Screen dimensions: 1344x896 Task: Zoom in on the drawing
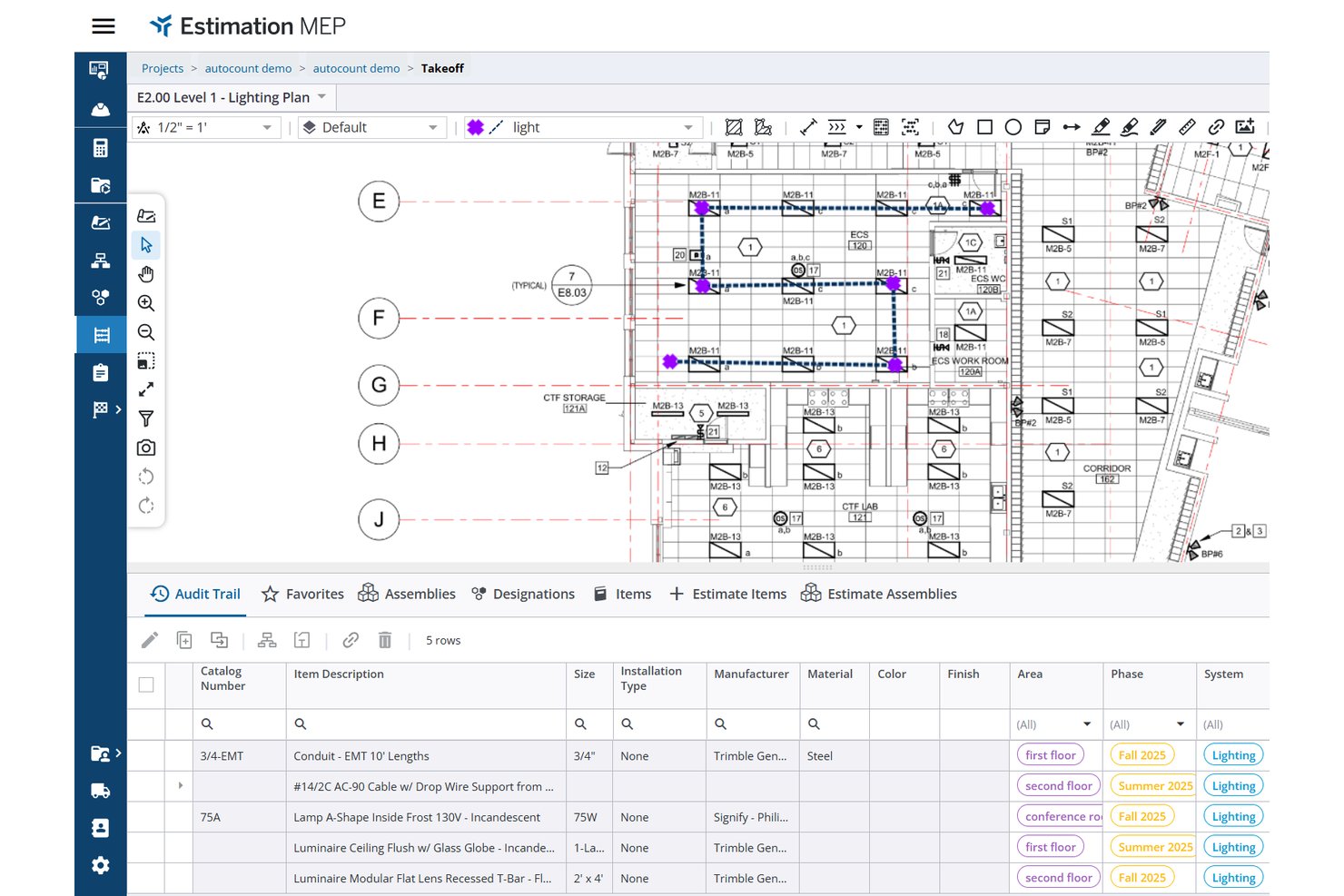(x=146, y=303)
